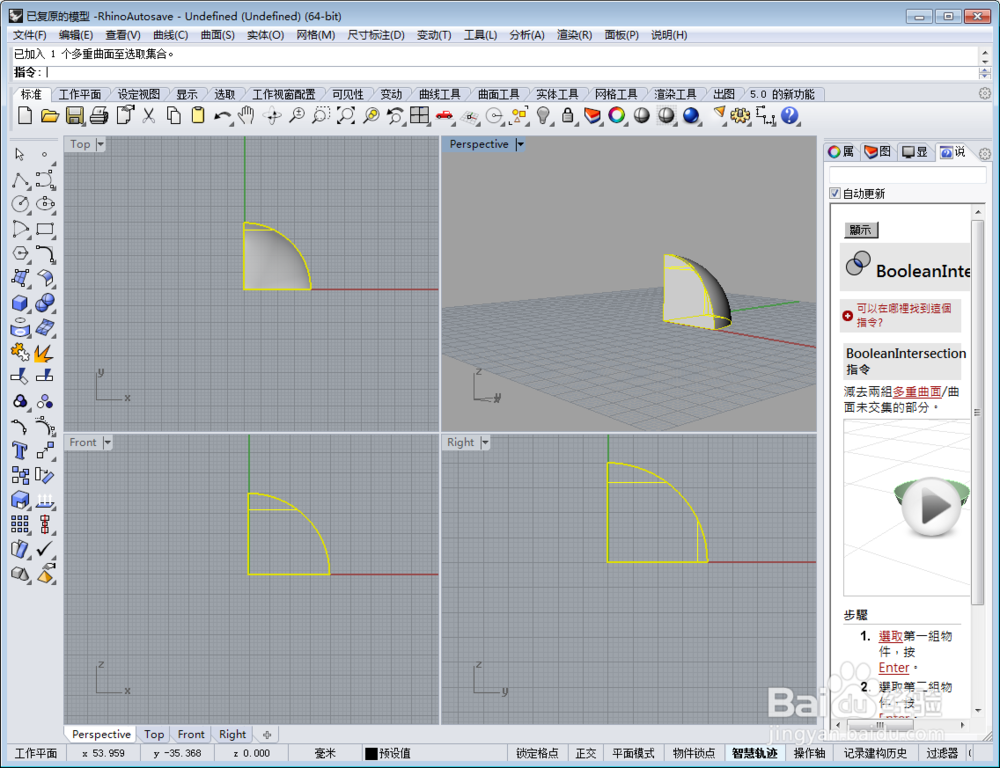1000x768 pixels.
Task: Click the checkmark icon in sidebar
Action: click(45, 549)
